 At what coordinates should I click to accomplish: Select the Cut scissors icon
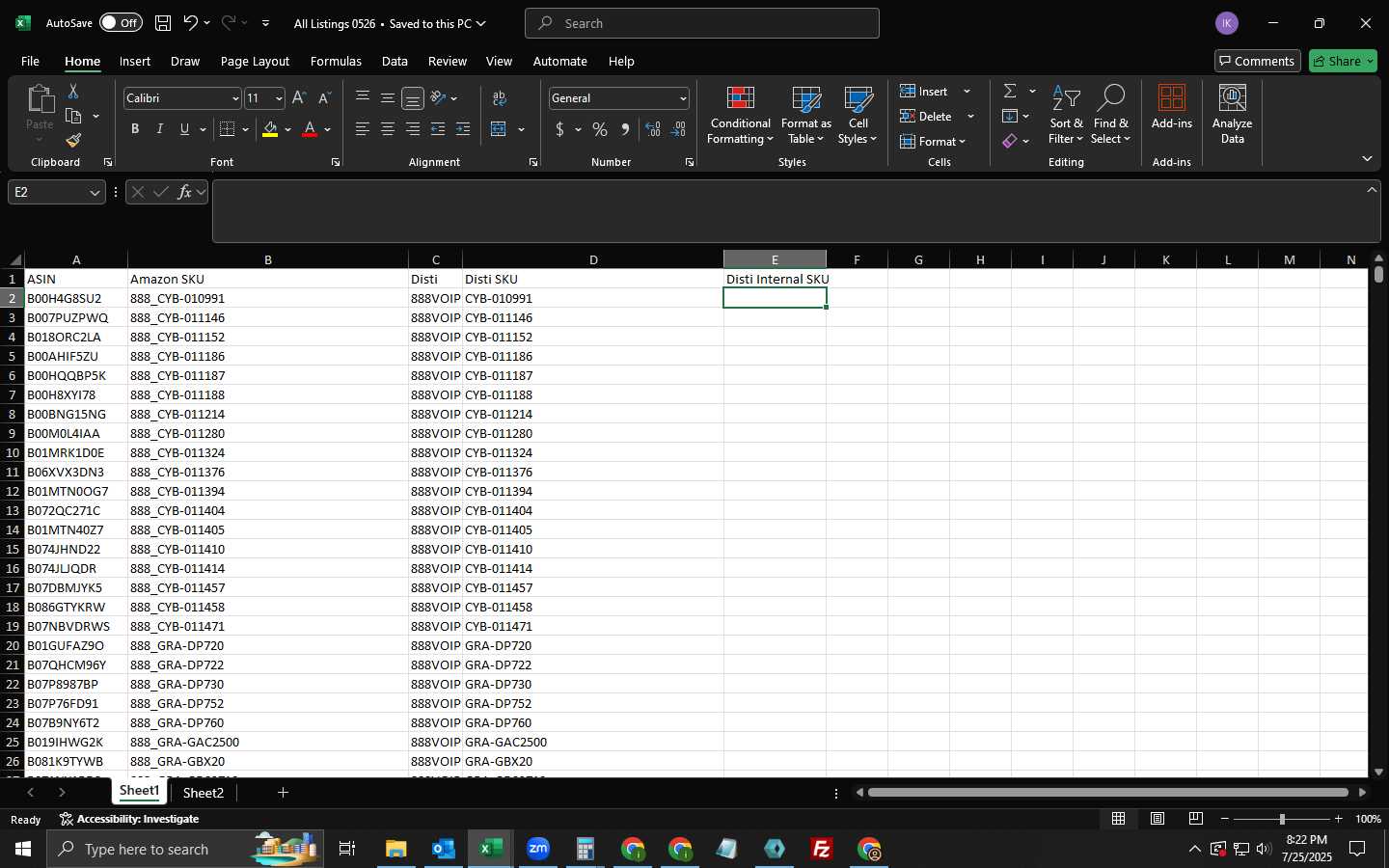pyautogui.click(x=73, y=91)
